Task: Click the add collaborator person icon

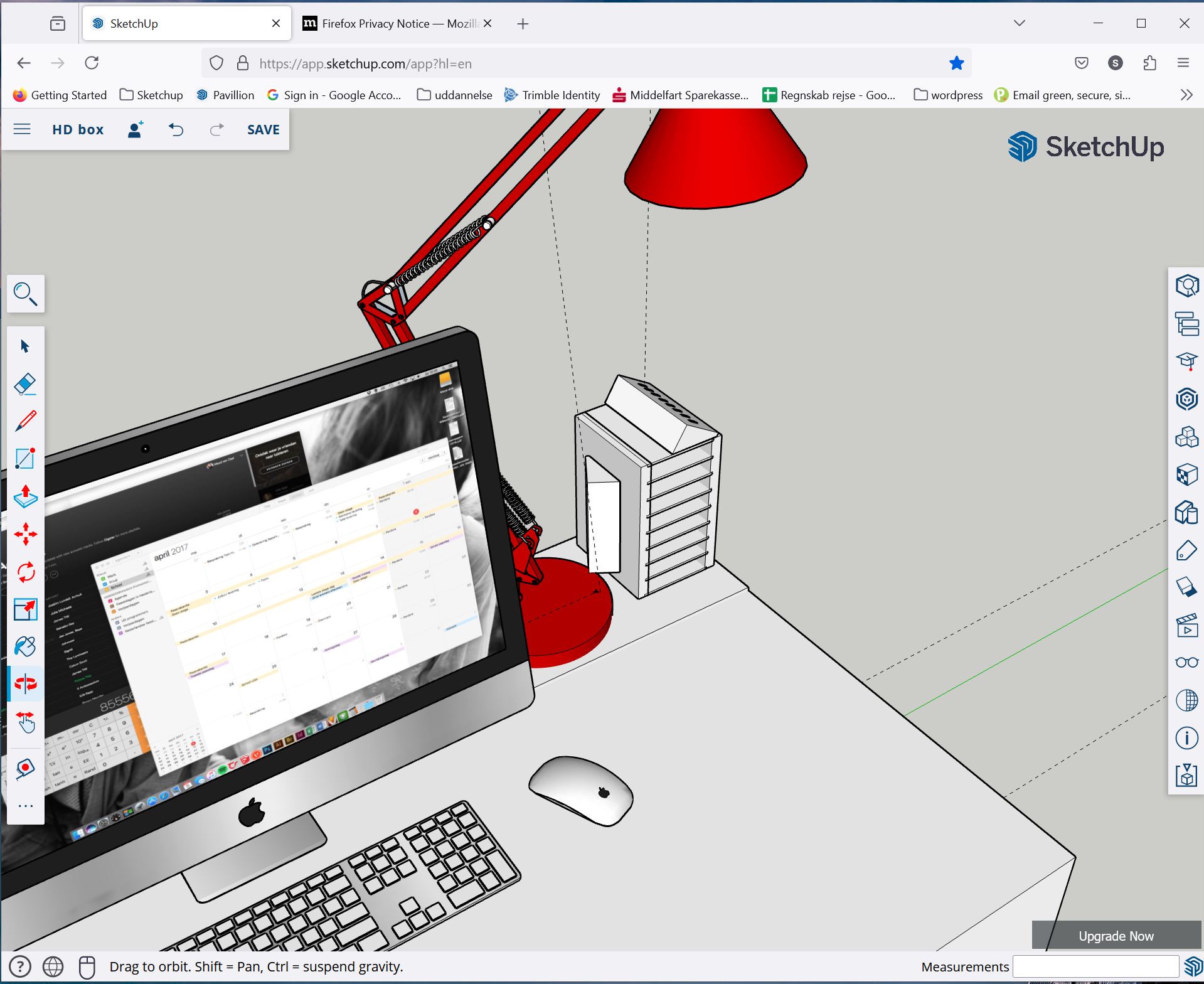Action: click(136, 129)
